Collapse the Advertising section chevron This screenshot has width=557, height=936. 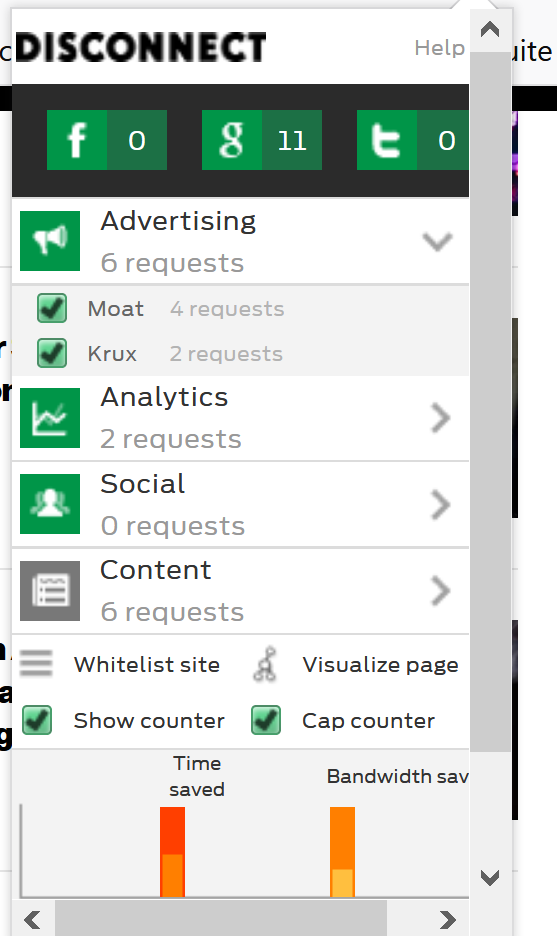438,242
